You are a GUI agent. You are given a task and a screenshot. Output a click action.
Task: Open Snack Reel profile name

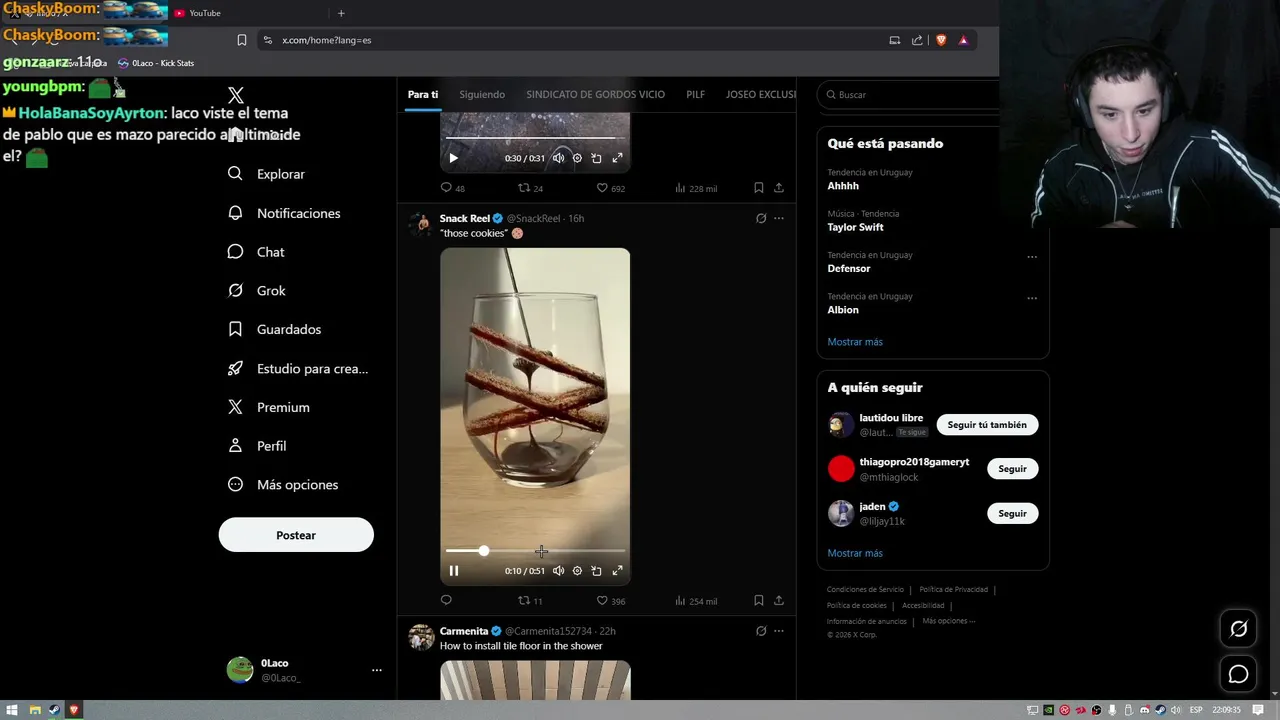pos(465,218)
